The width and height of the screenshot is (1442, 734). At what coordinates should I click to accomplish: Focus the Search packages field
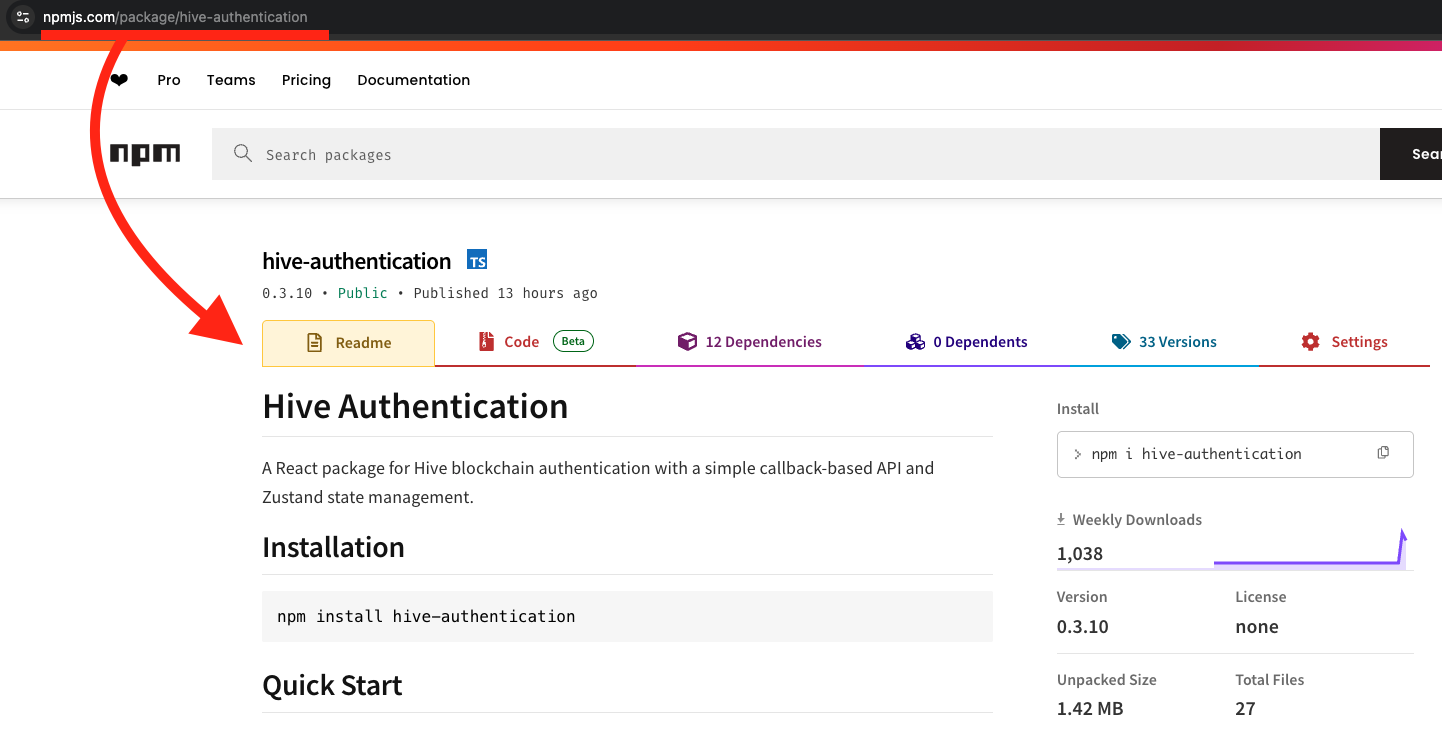click(x=796, y=154)
